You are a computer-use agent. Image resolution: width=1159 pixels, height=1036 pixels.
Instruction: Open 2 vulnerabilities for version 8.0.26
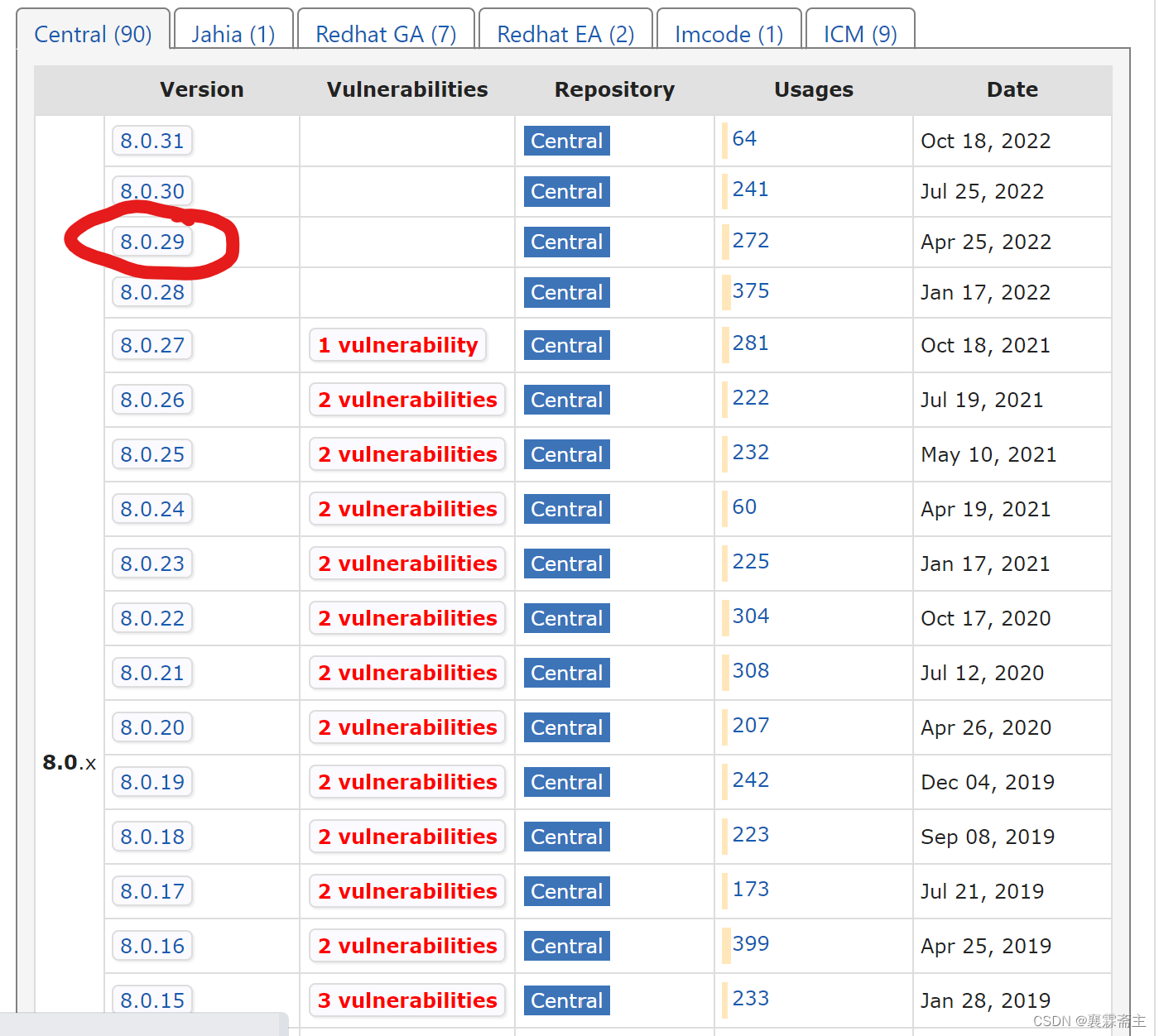pyautogui.click(x=406, y=400)
